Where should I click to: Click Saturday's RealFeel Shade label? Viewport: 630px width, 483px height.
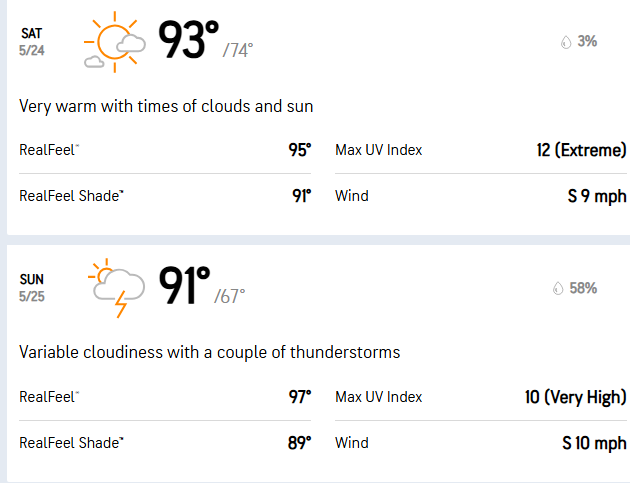(71, 196)
